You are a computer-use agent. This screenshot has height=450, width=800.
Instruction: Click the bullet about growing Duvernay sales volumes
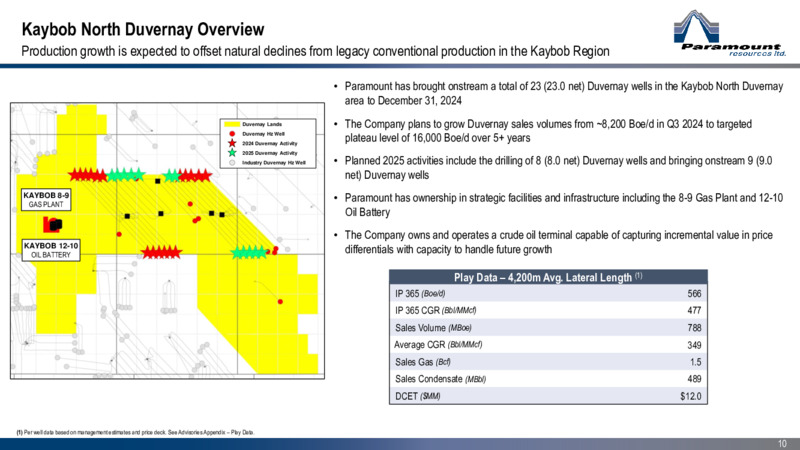[548, 131]
